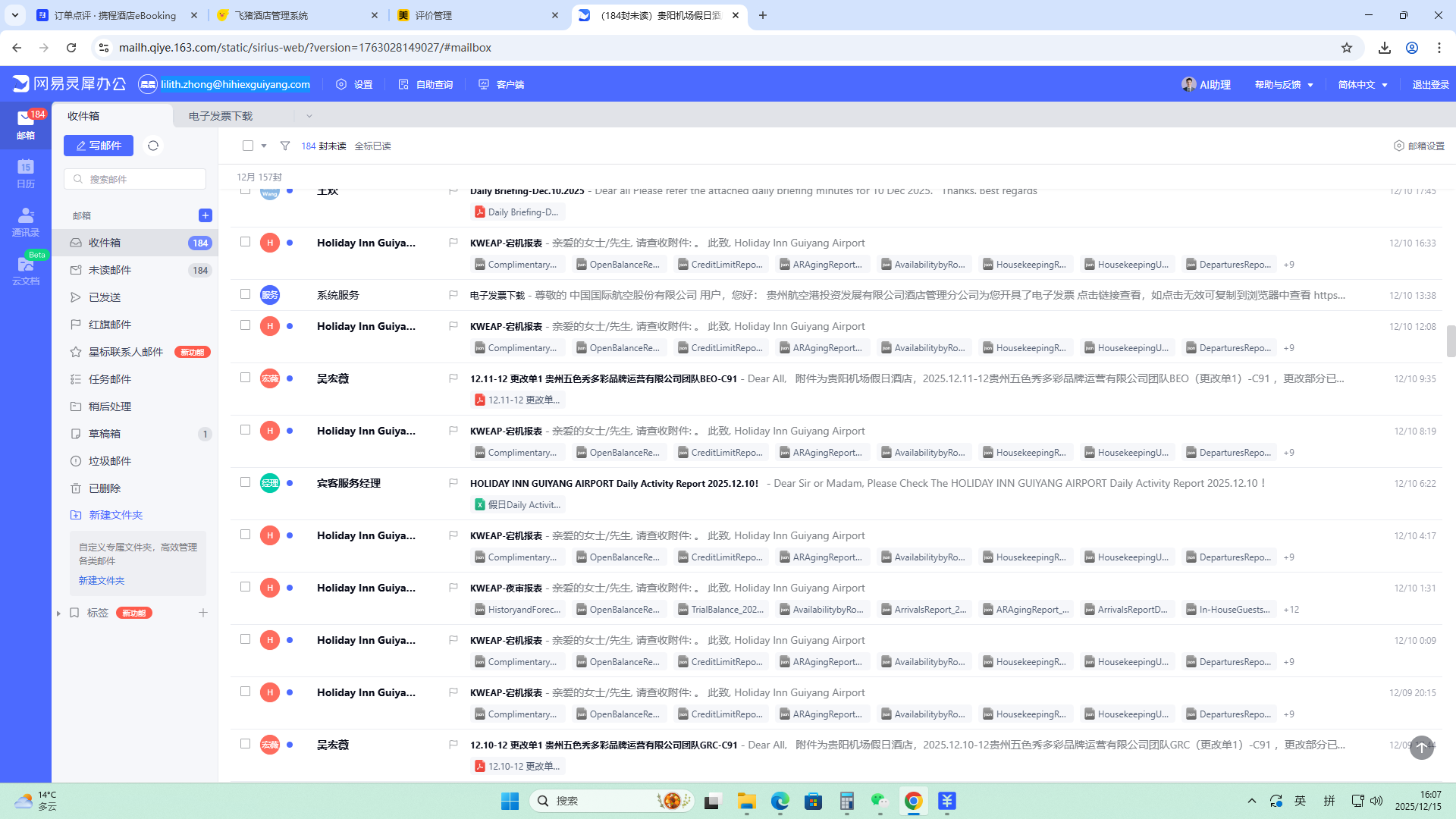Image resolution: width=1456 pixels, height=819 pixels.
Task: Click the 搜索邮件 search field
Action: (x=136, y=179)
